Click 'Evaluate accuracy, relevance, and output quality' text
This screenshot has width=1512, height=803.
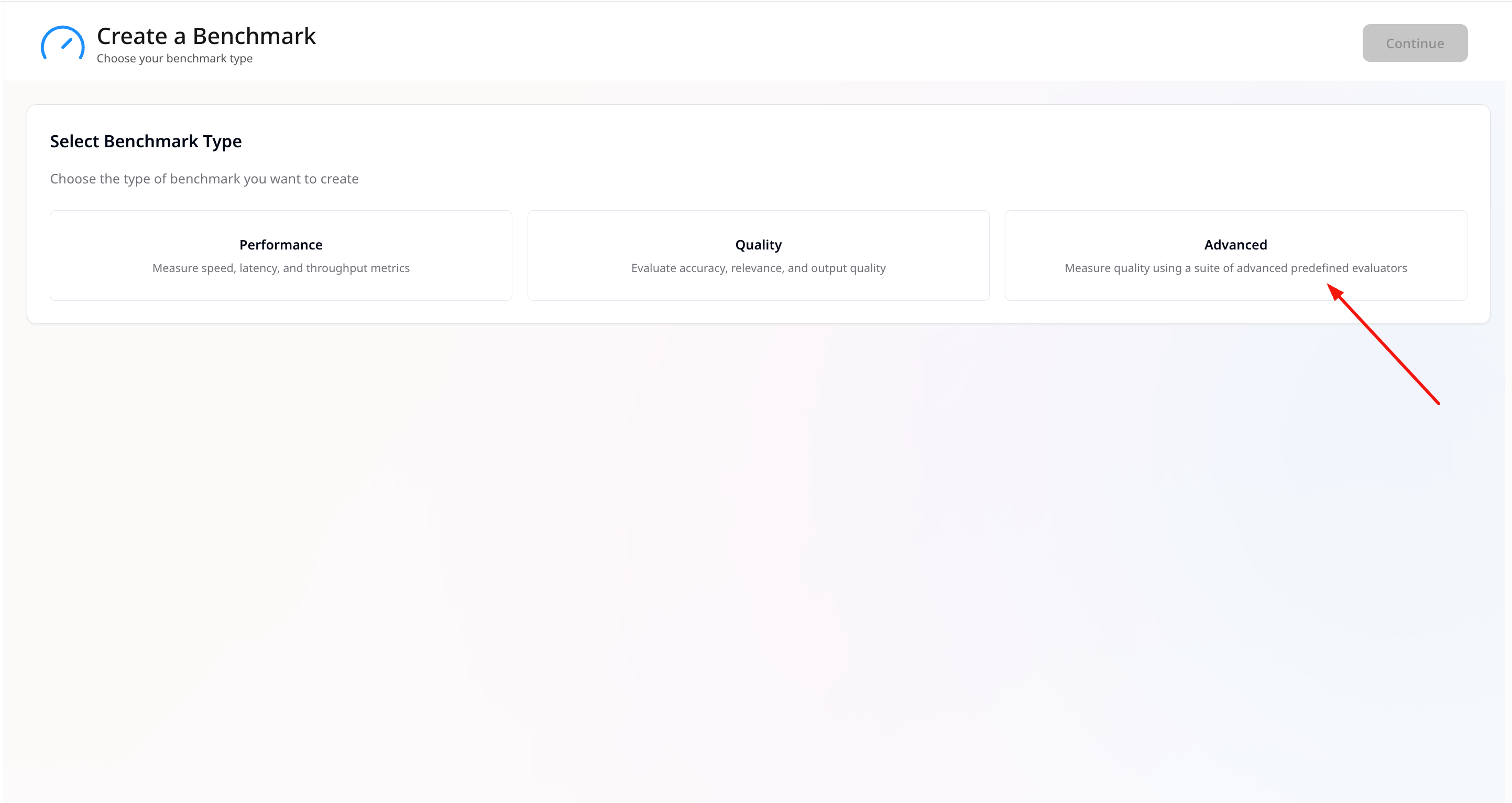pos(758,268)
